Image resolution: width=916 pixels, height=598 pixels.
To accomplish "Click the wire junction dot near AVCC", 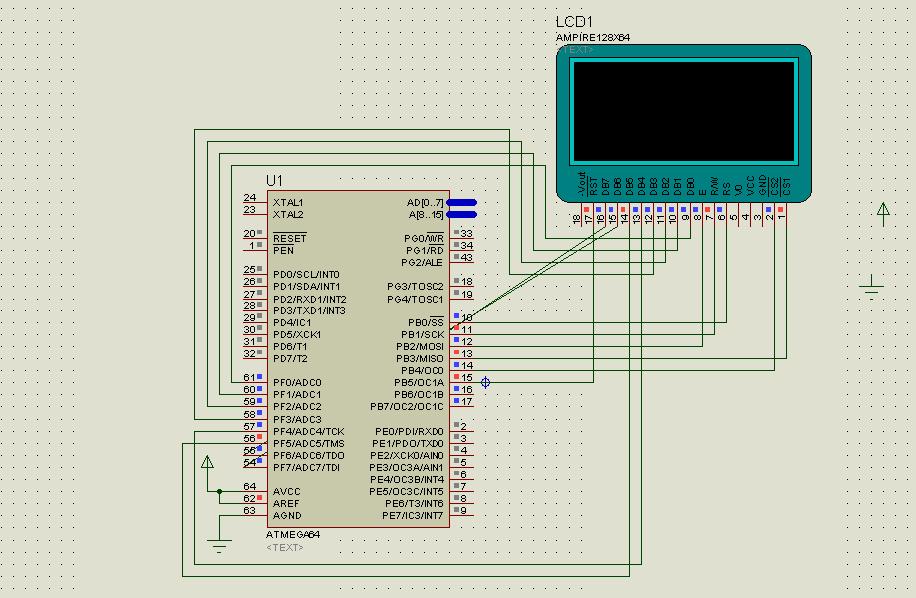I will [220, 492].
